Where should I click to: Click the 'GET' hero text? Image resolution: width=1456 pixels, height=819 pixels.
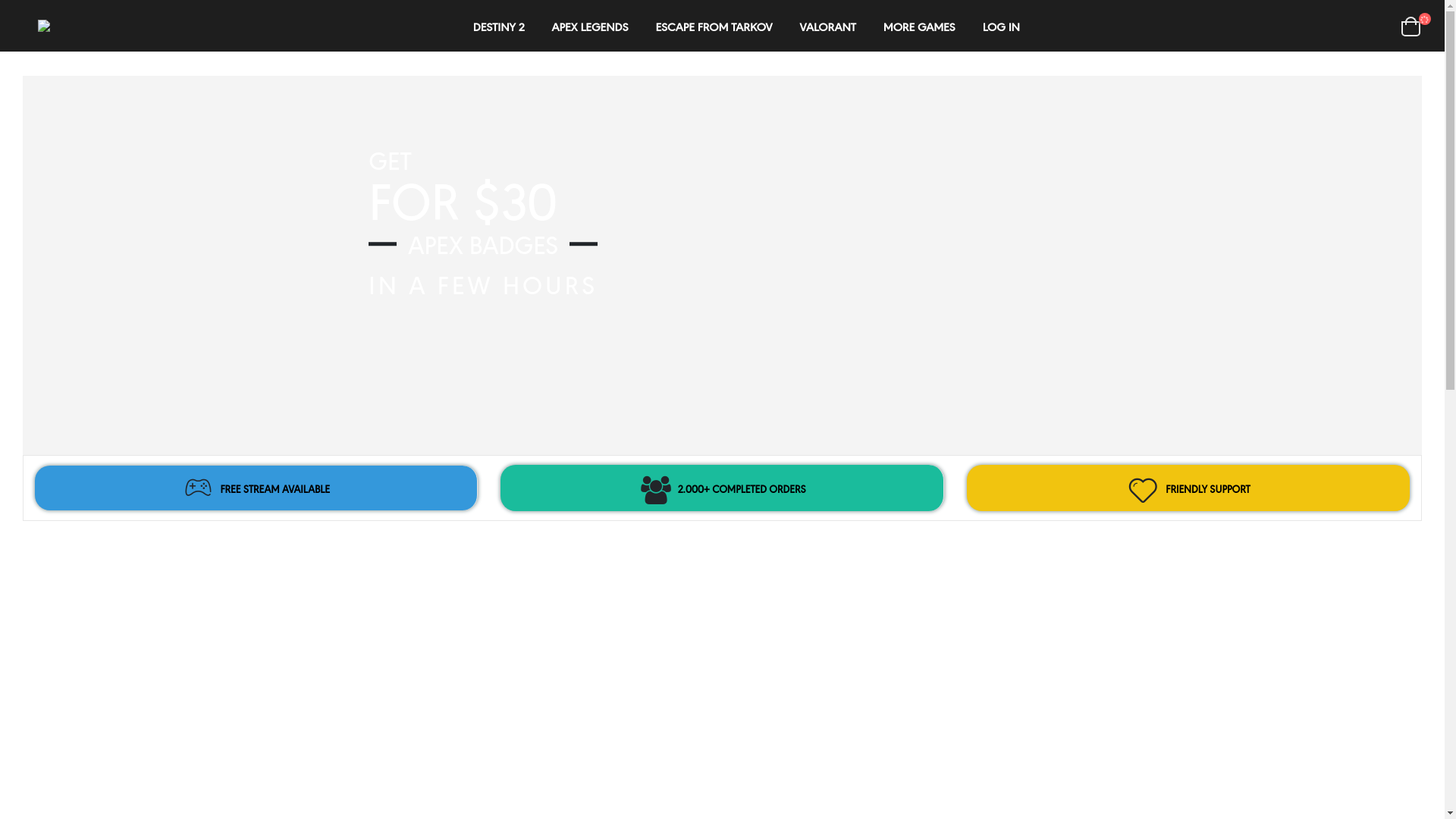(390, 162)
